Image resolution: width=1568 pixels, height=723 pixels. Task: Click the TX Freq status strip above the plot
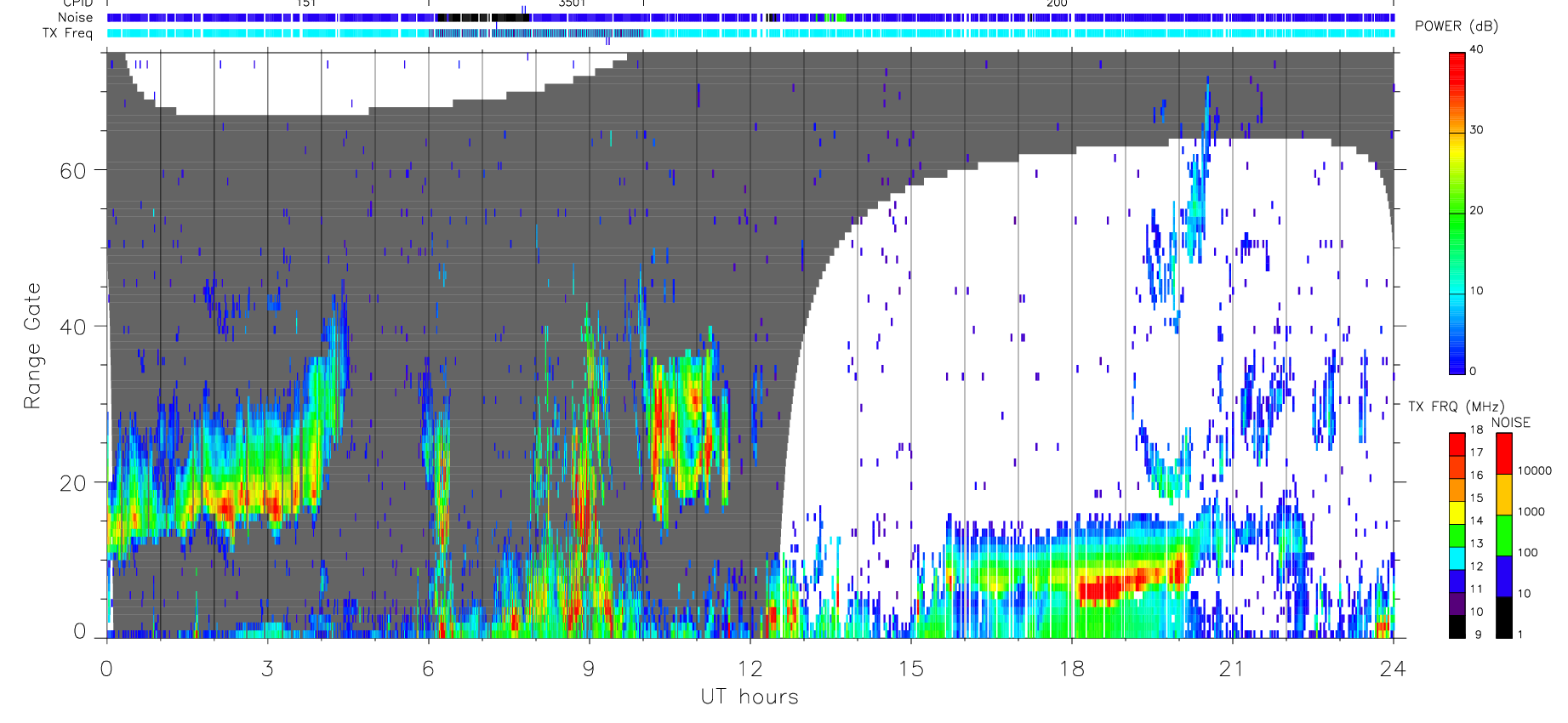[x=750, y=33]
